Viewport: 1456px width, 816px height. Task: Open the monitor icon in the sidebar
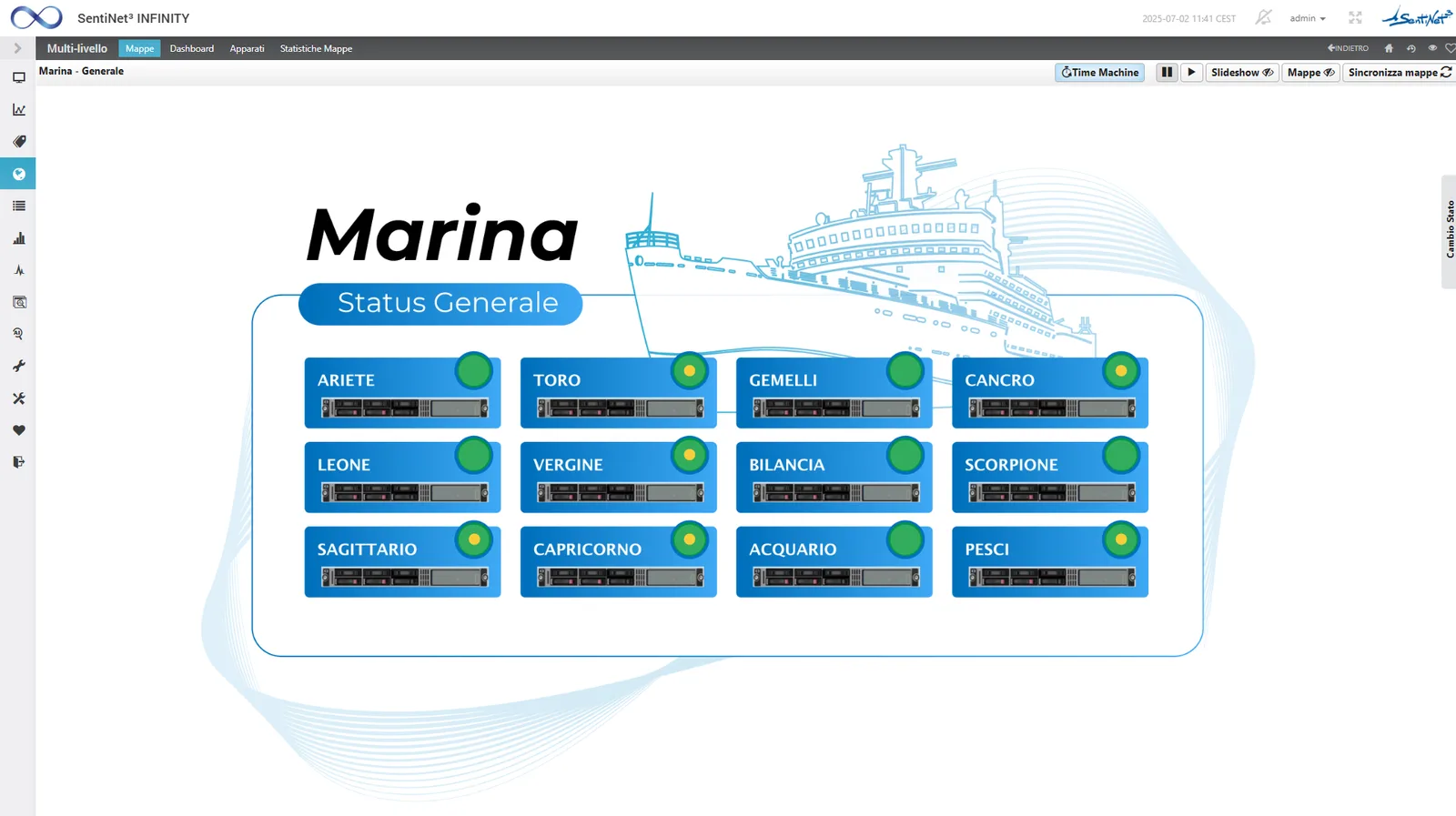point(18,77)
